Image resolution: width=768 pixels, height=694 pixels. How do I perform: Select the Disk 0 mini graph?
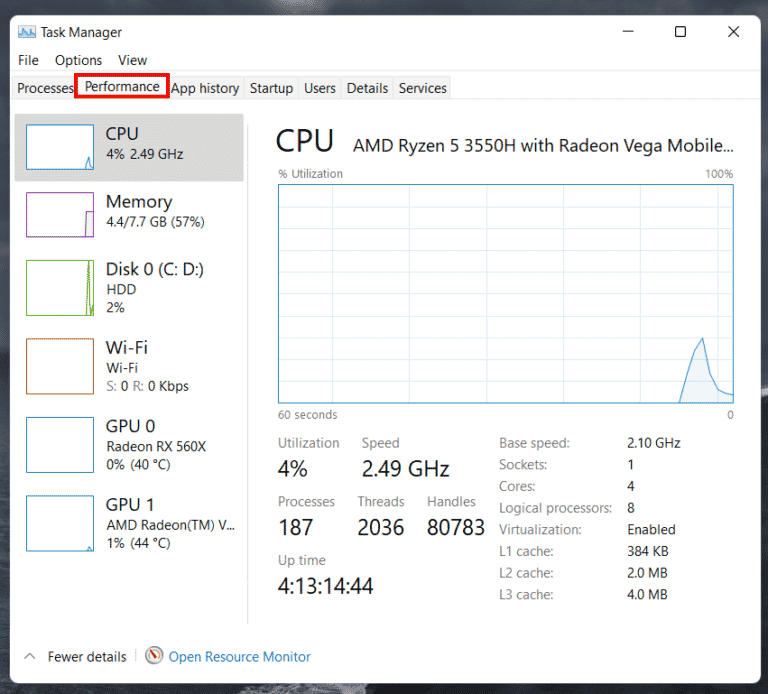pyautogui.click(x=60, y=288)
